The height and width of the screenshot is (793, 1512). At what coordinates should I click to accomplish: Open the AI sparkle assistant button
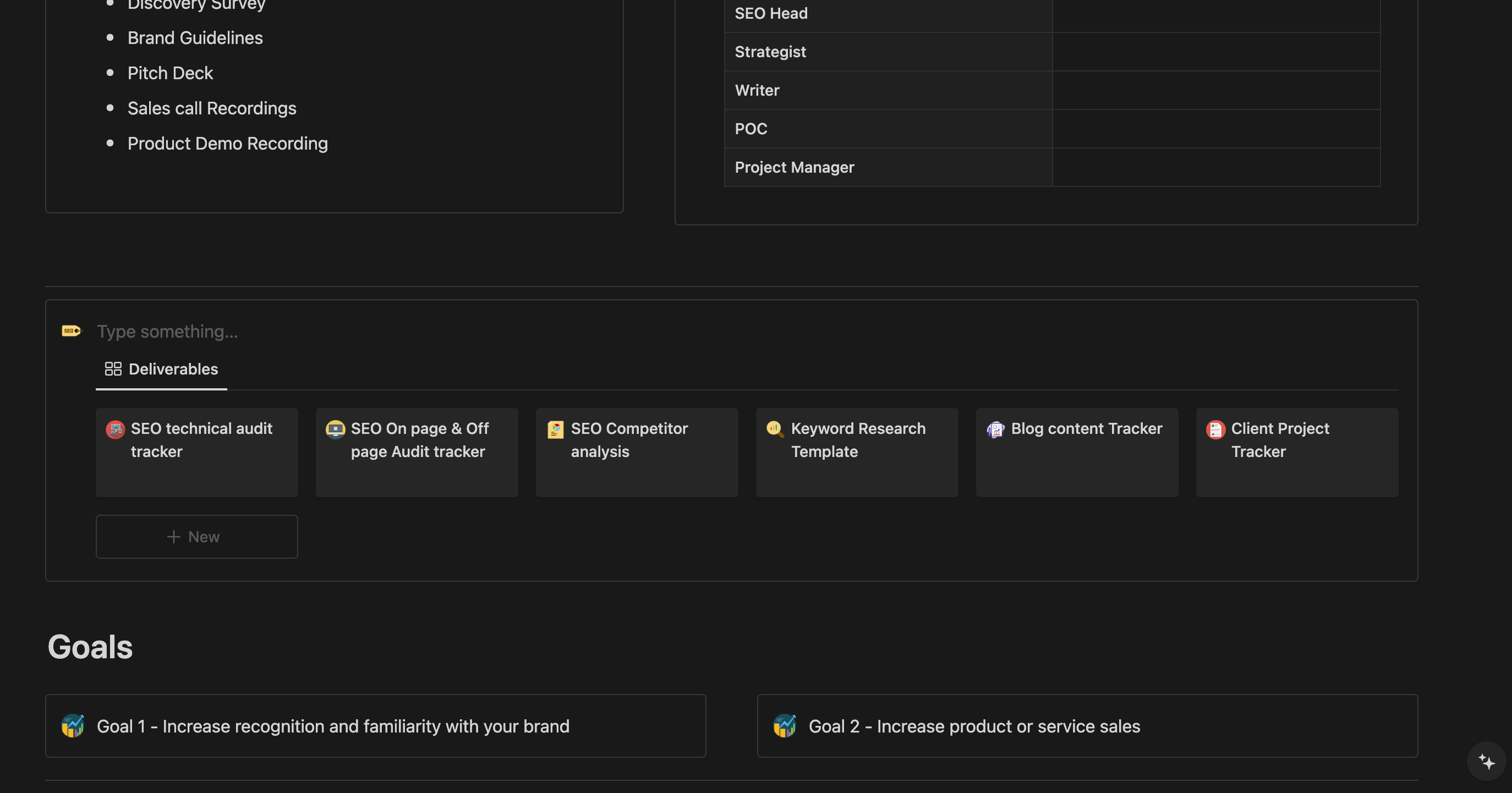tap(1487, 761)
